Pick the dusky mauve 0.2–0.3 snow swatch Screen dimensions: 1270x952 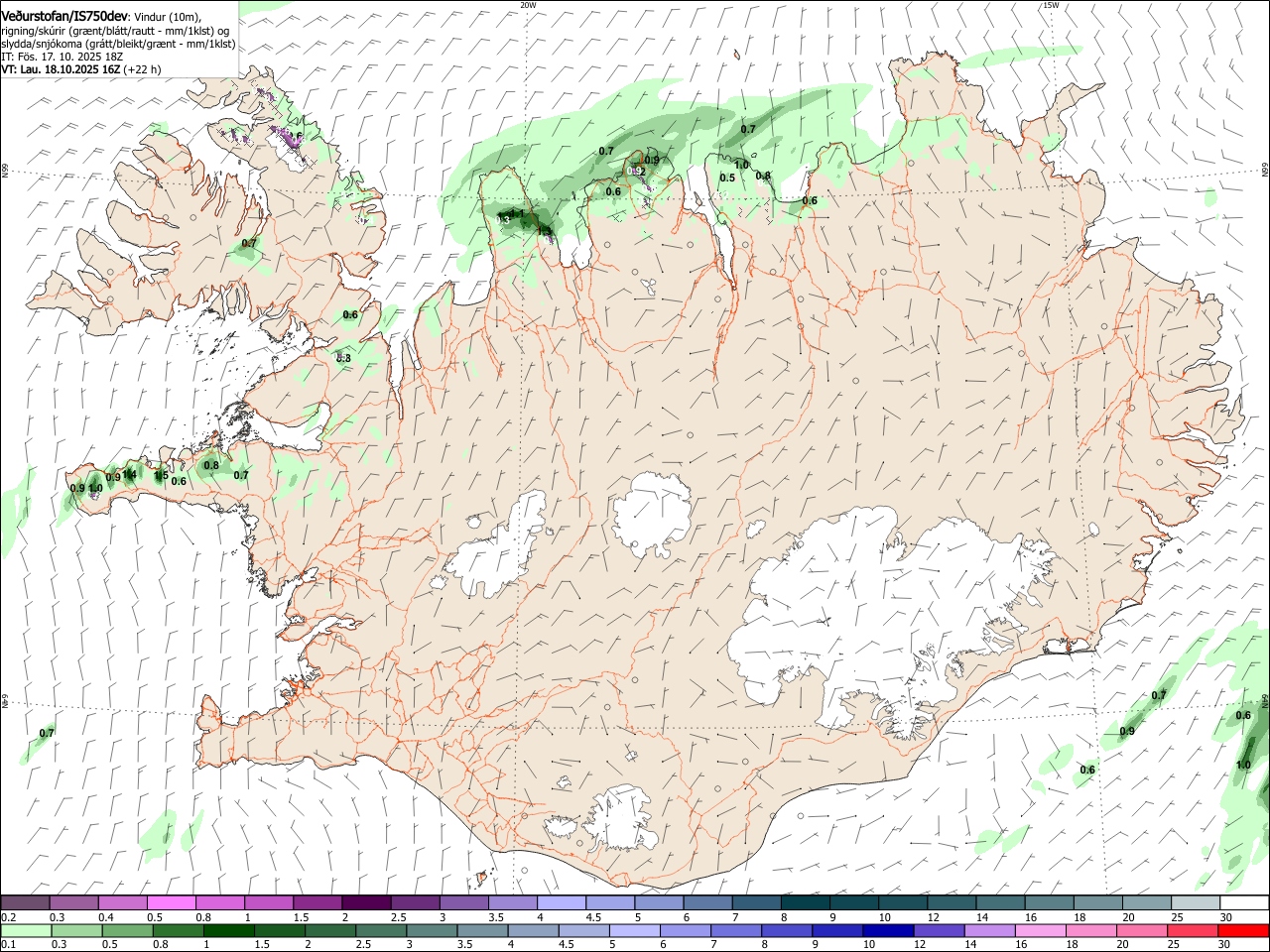pos(25,902)
